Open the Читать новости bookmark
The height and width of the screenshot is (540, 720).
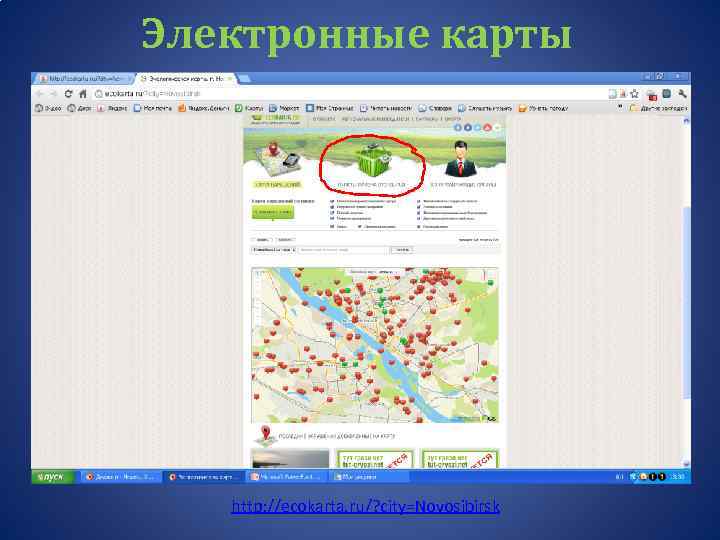click(x=386, y=108)
